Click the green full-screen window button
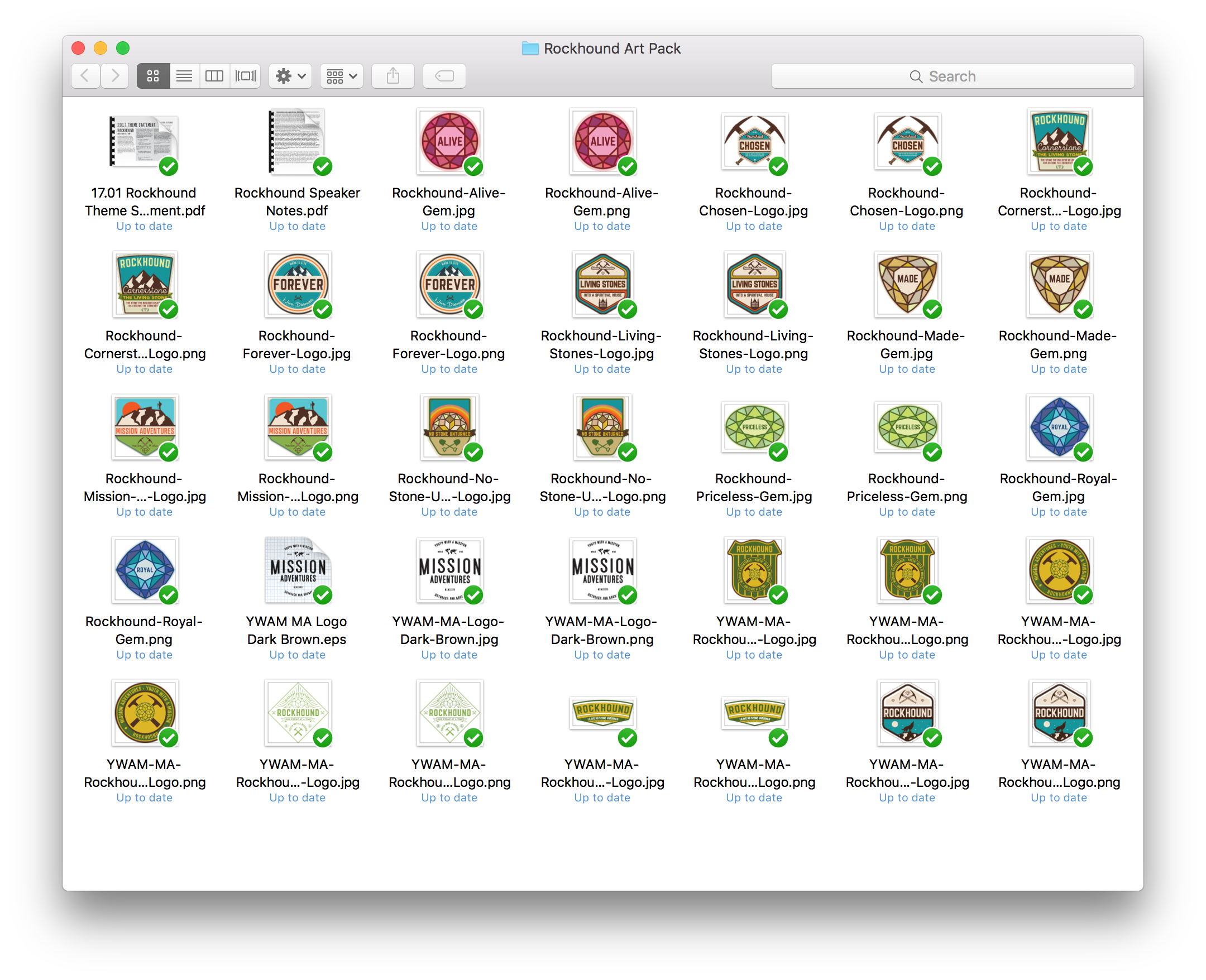Image resolution: width=1206 pixels, height=980 pixels. [x=123, y=49]
